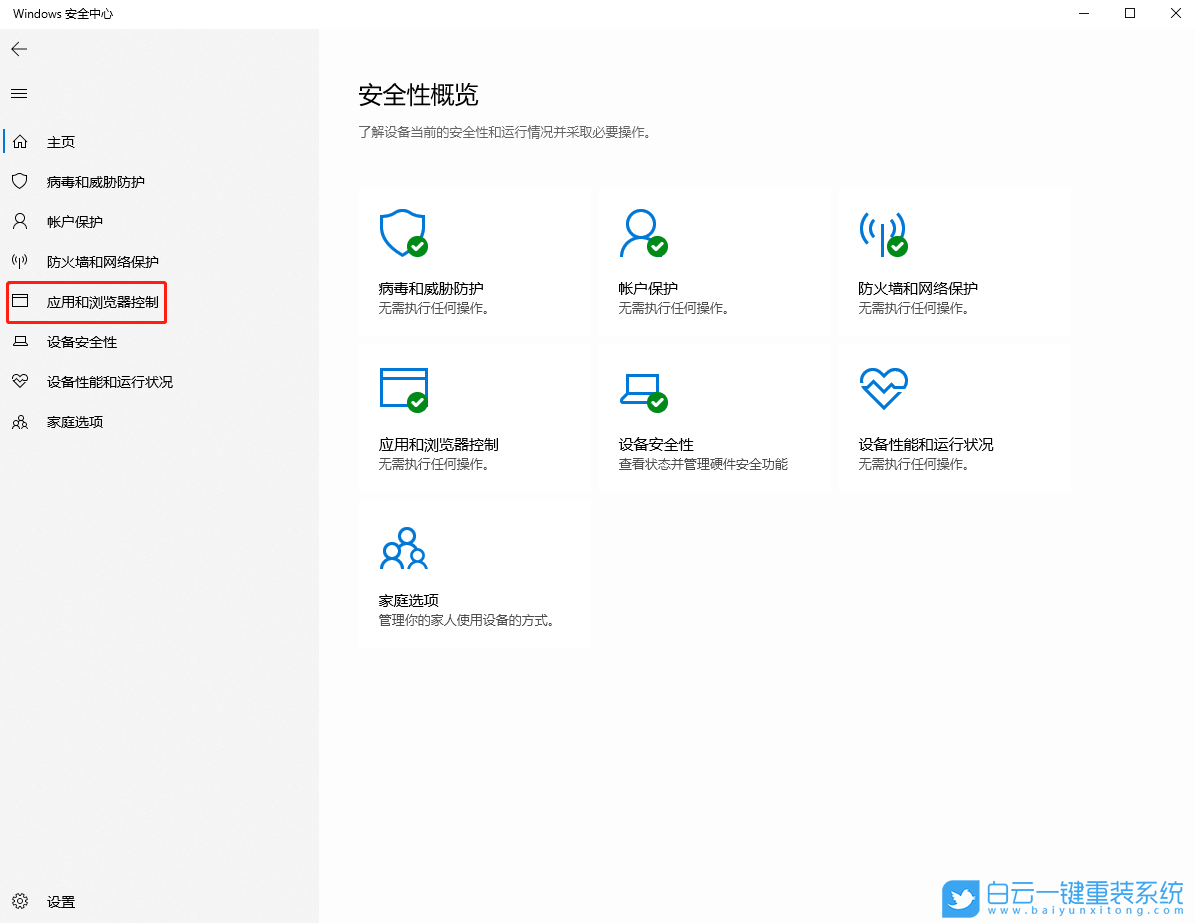Open the 设置 gear icon at bottom

(20, 901)
